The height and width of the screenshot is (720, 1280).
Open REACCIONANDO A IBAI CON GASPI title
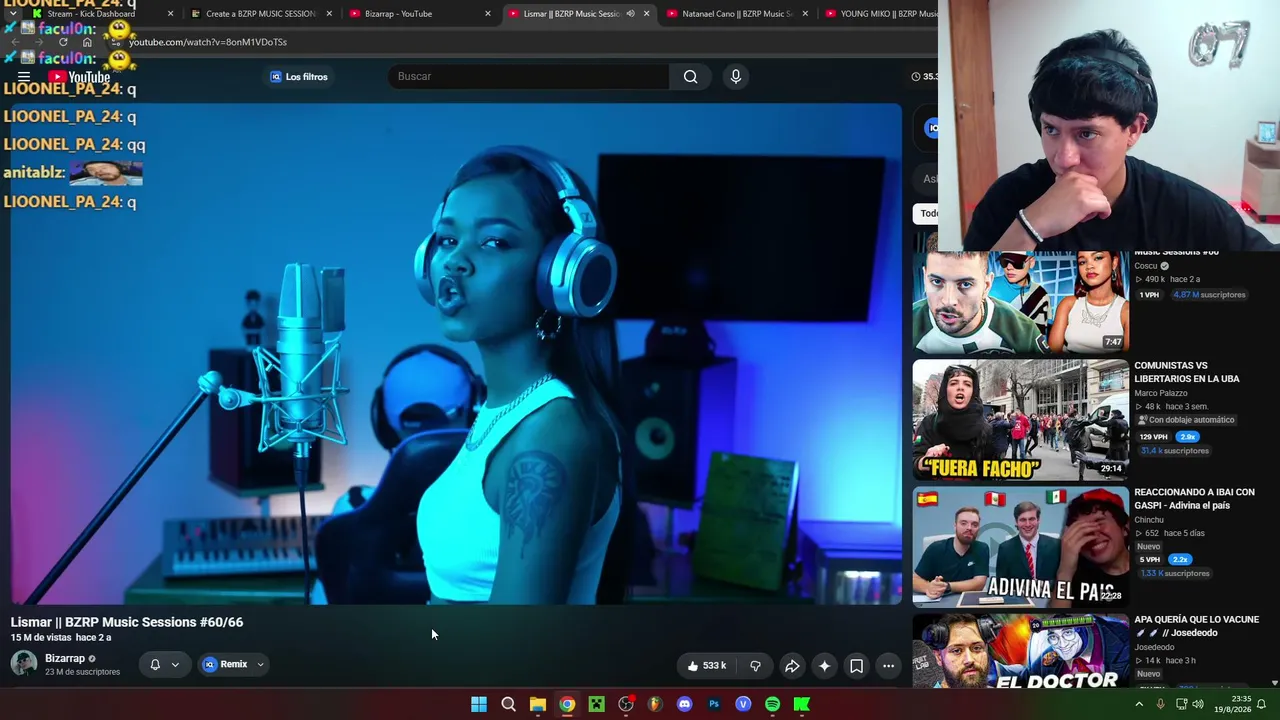coord(1194,499)
